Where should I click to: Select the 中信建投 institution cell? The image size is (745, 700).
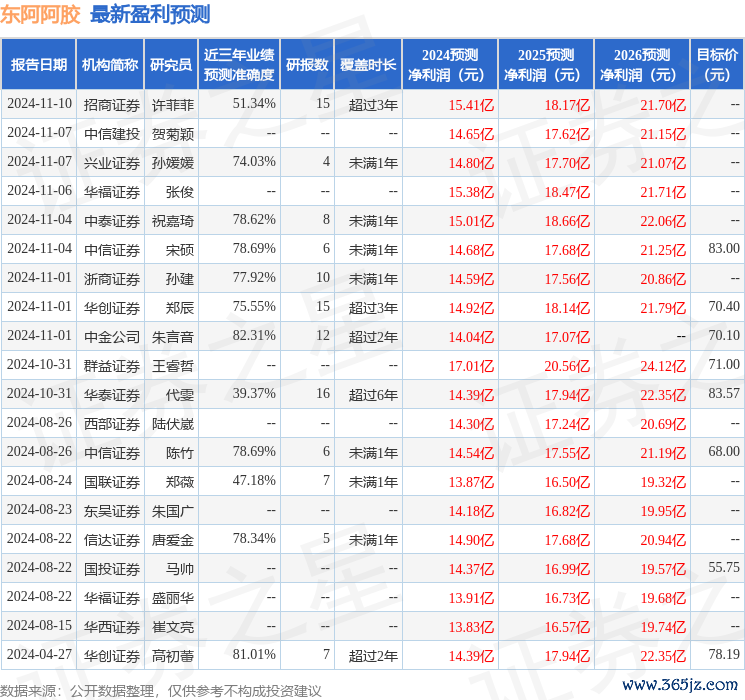(112, 134)
